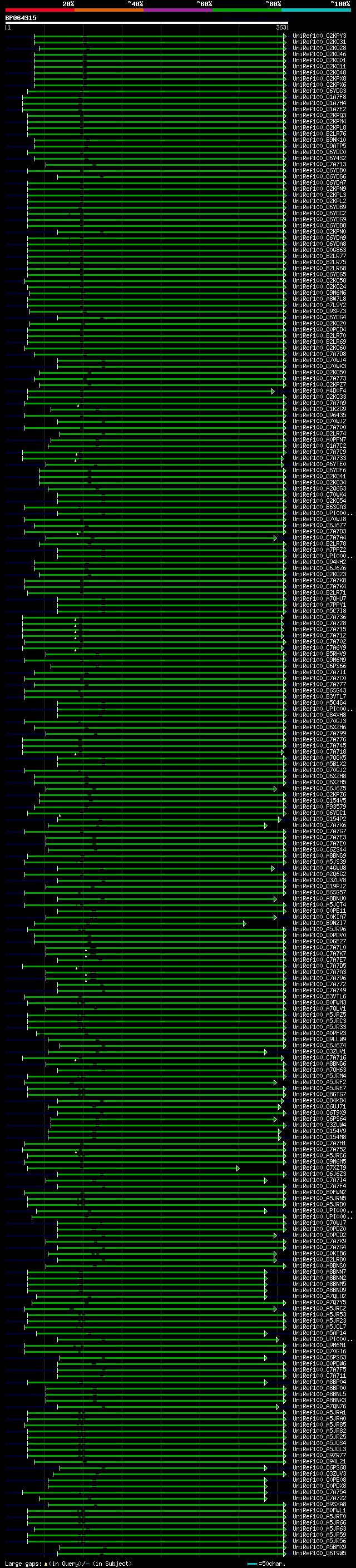
Task: Select the UniRef100_Q6YDA7 label
Action: coord(319,182)
